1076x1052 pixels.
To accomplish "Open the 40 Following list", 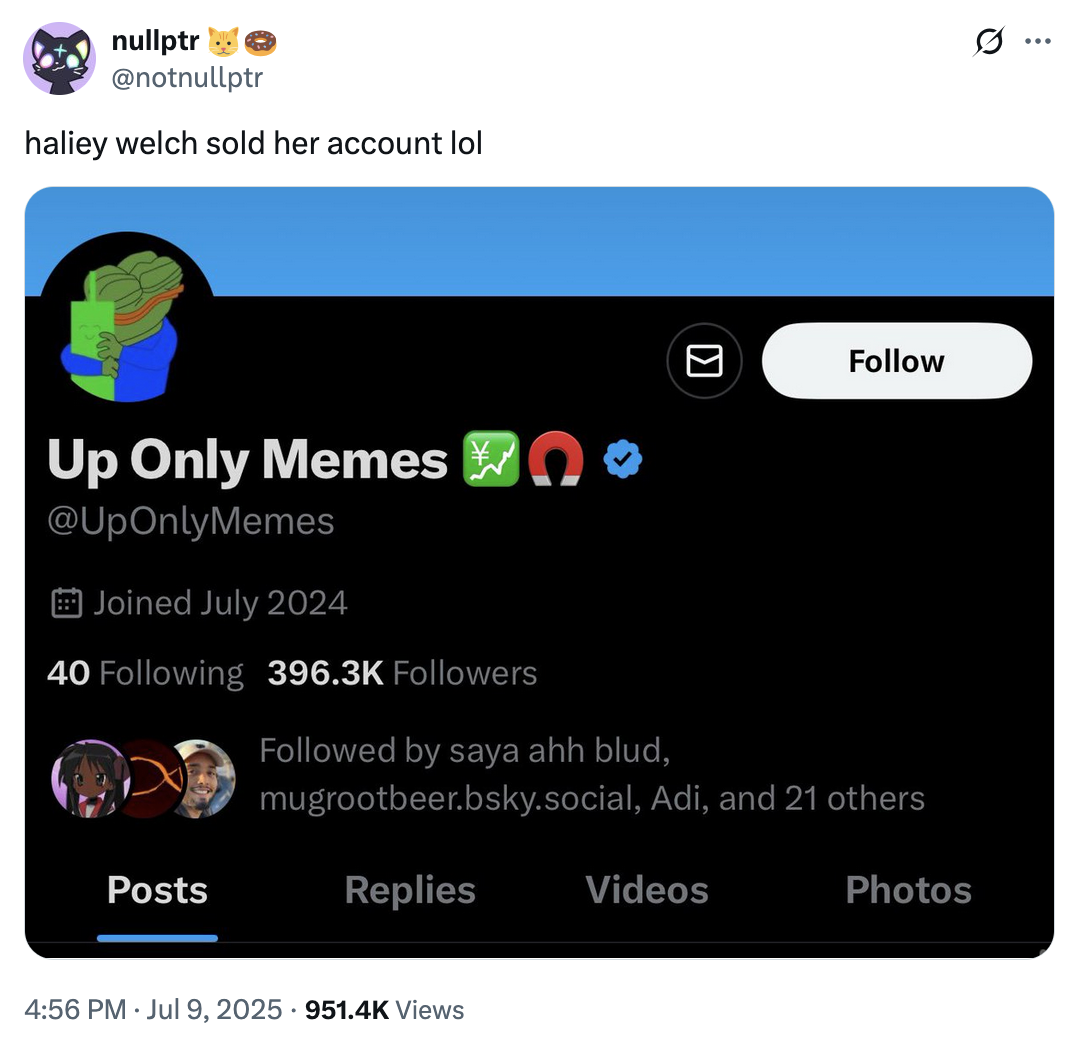I will pyautogui.click(x=145, y=673).
